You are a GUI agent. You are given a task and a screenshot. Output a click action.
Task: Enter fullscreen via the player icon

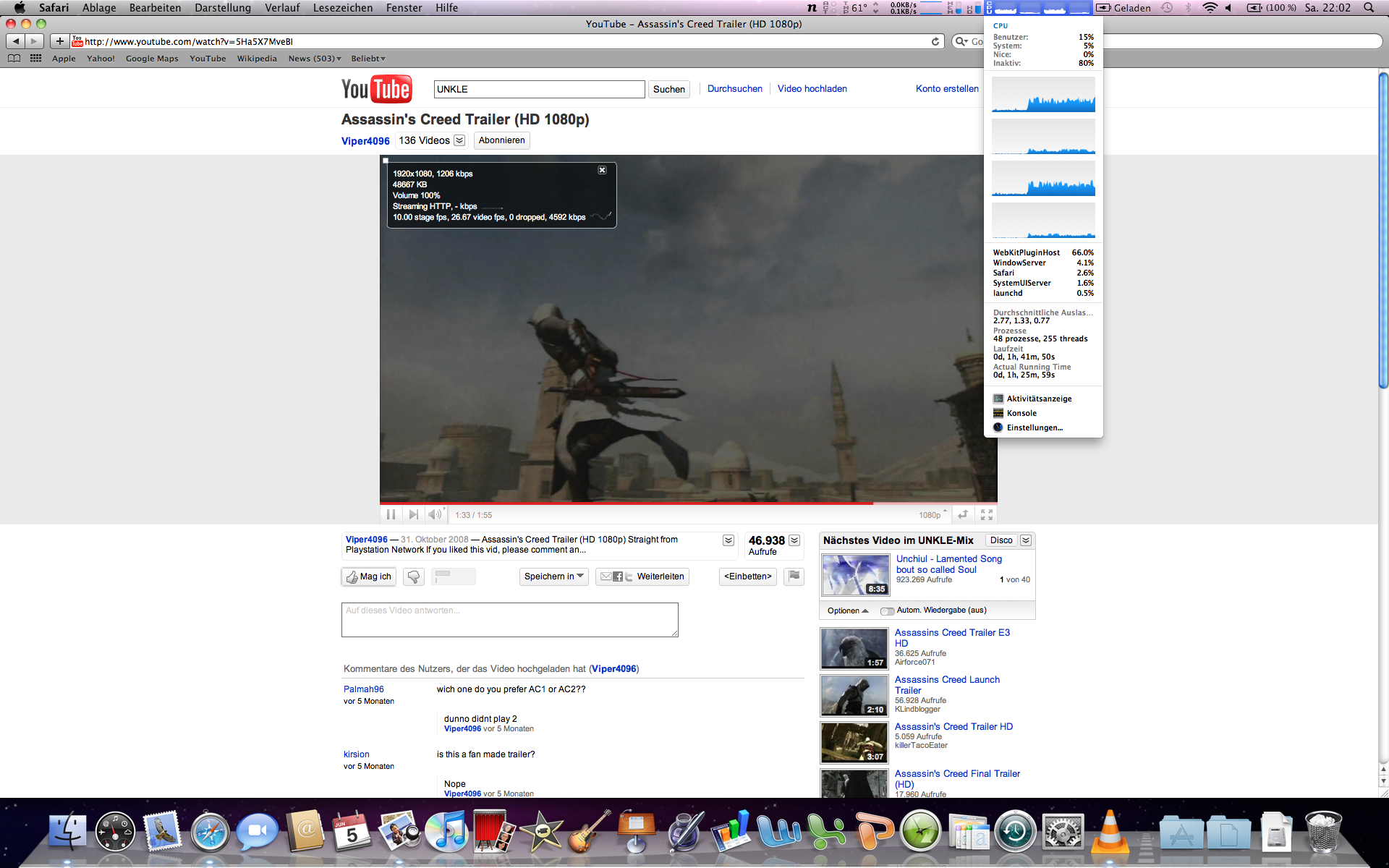pyautogui.click(x=987, y=514)
